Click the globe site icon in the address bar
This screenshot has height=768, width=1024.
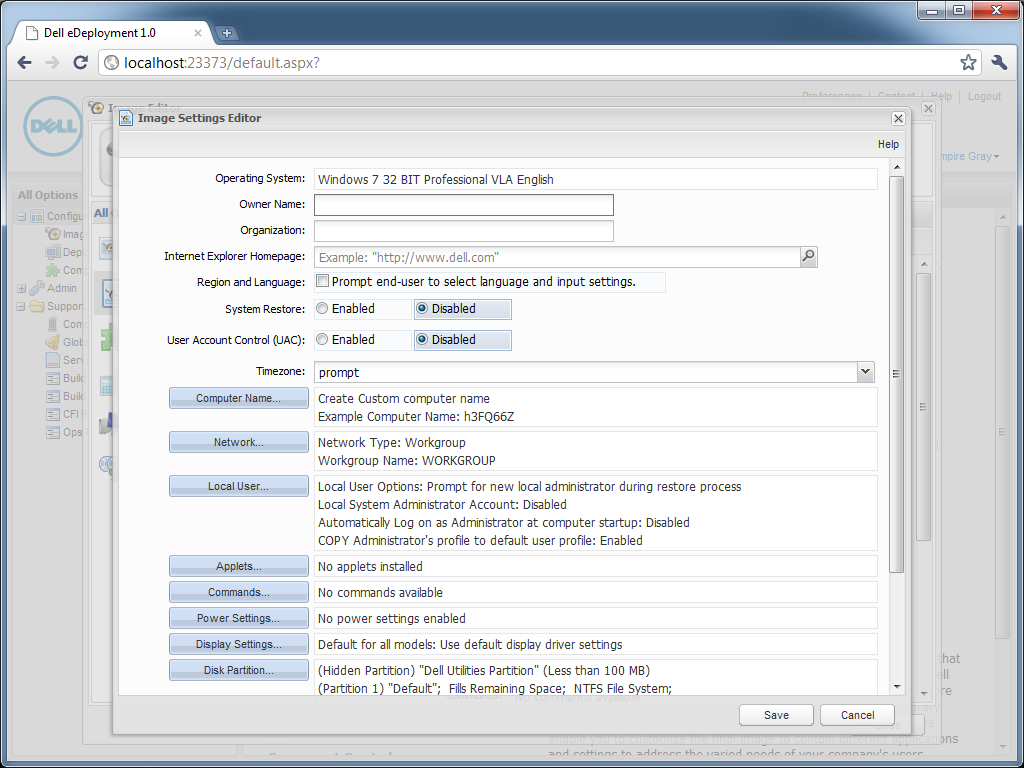click(x=112, y=63)
